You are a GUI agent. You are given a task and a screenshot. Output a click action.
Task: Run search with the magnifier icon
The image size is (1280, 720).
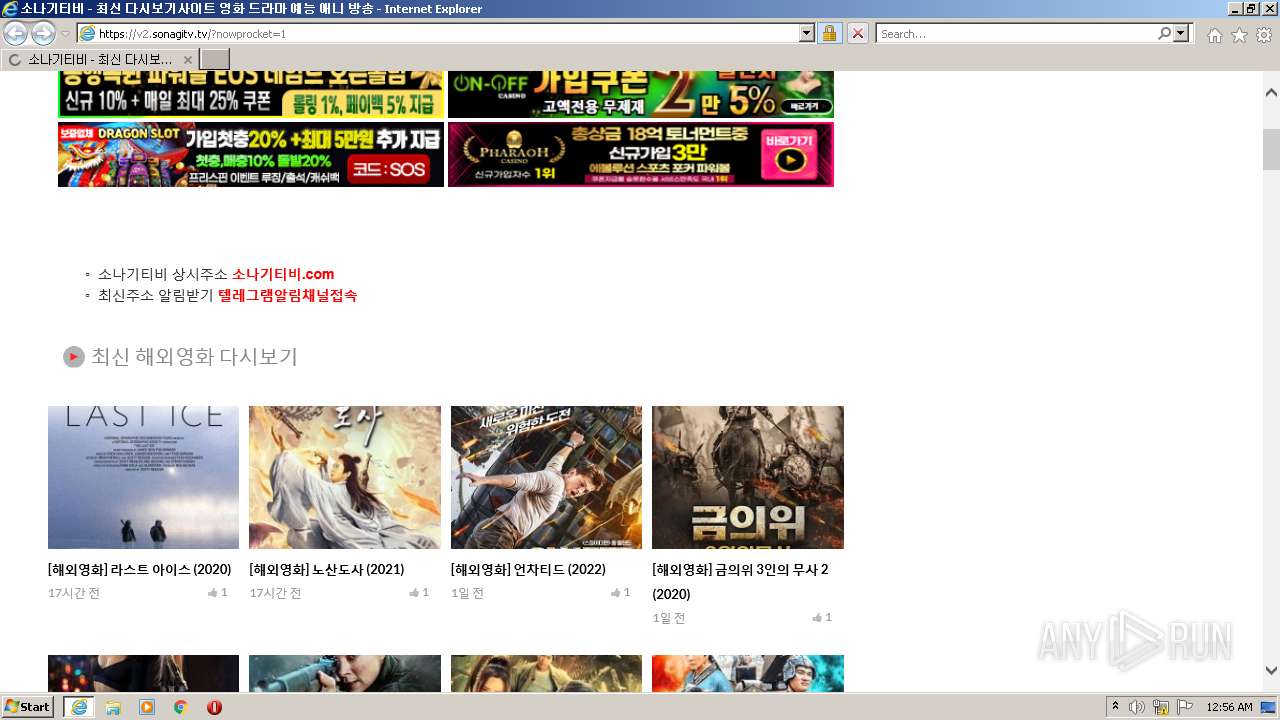coord(1164,34)
